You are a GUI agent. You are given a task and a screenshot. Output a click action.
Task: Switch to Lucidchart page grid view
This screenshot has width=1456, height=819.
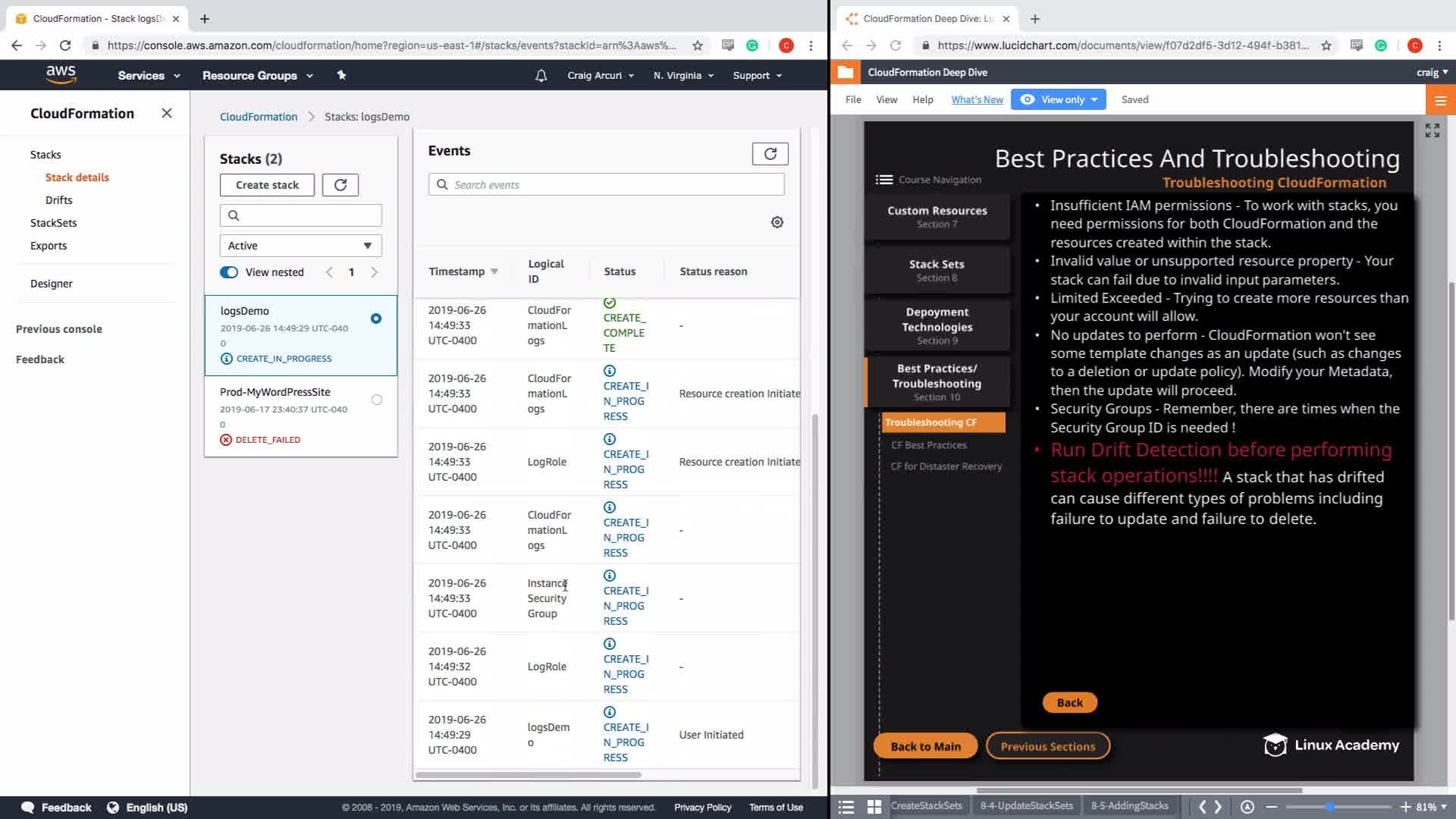point(874,807)
